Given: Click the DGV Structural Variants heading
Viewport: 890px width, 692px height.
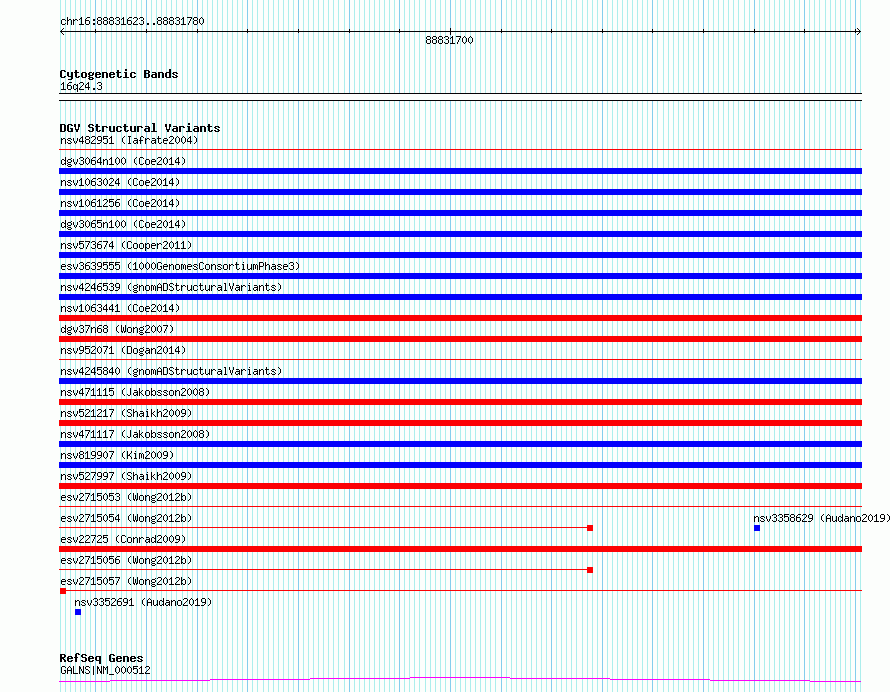Looking at the screenshot, I should (140, 128).
